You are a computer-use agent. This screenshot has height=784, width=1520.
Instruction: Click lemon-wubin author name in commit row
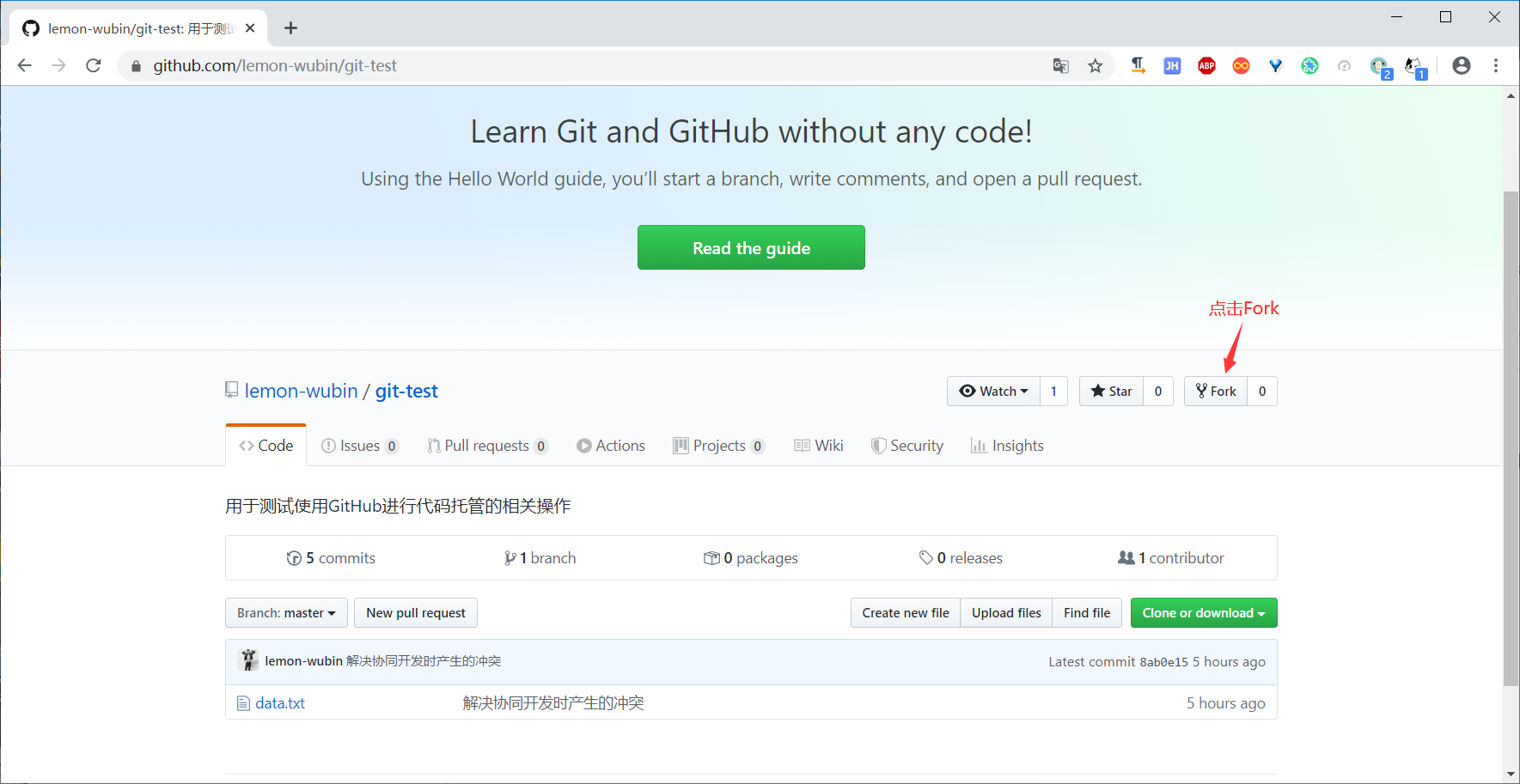point(303,661)
